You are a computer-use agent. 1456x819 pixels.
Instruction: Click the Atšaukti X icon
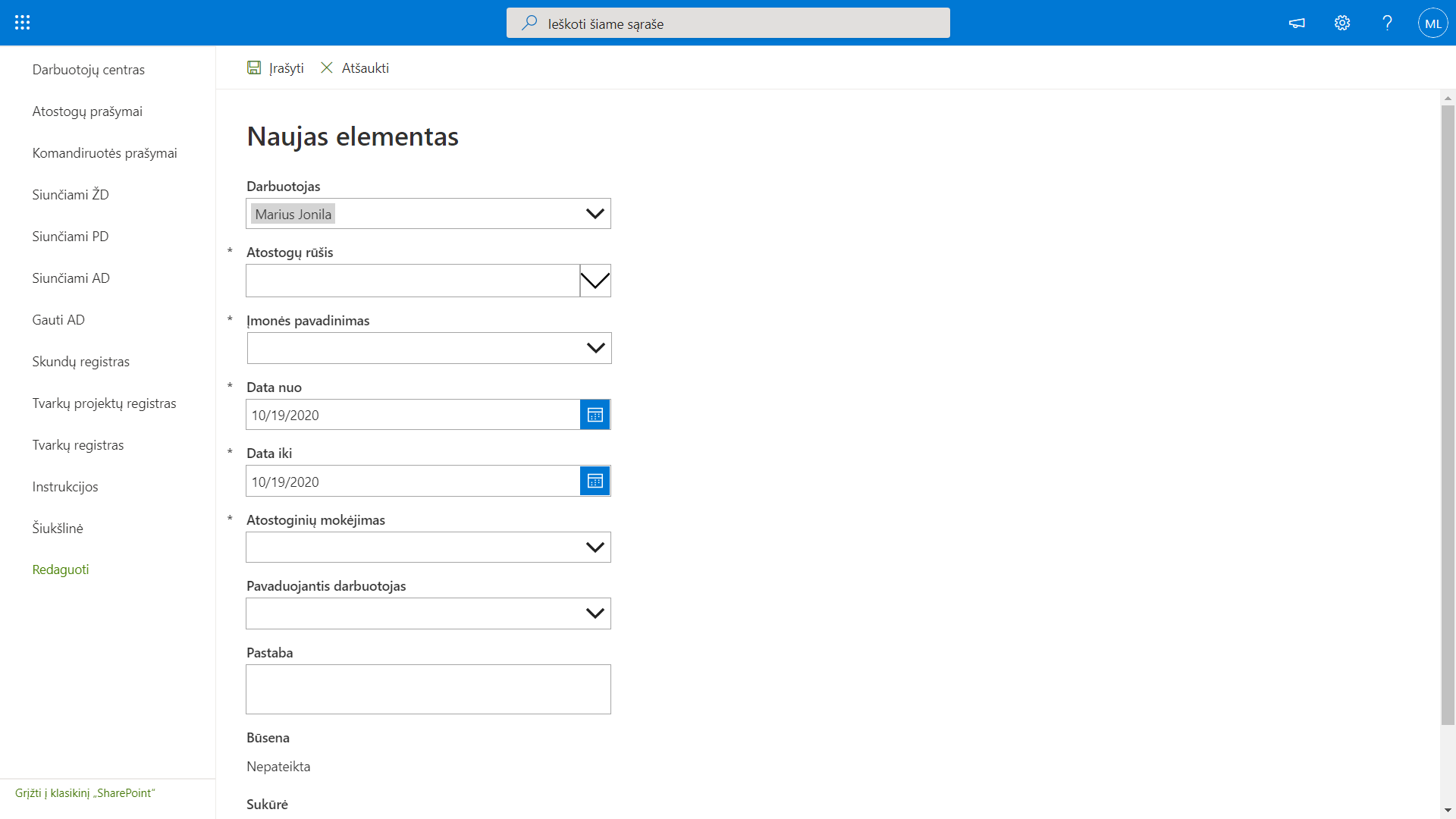pos(327,67)
